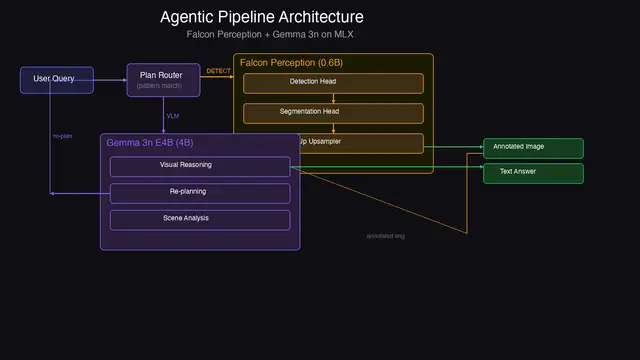Select the Detection Head block
Viewport: 640px width, 360px height.
coord(333,83)
